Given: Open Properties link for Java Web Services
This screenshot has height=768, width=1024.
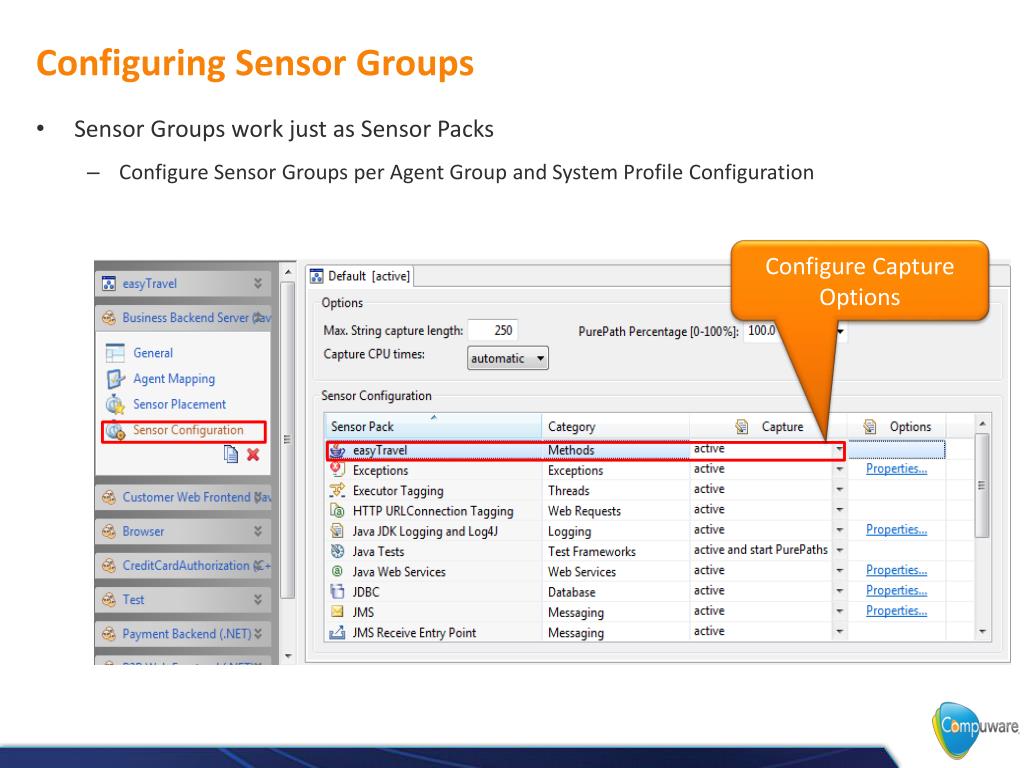Looking at the screenshot, I should 896,570.
